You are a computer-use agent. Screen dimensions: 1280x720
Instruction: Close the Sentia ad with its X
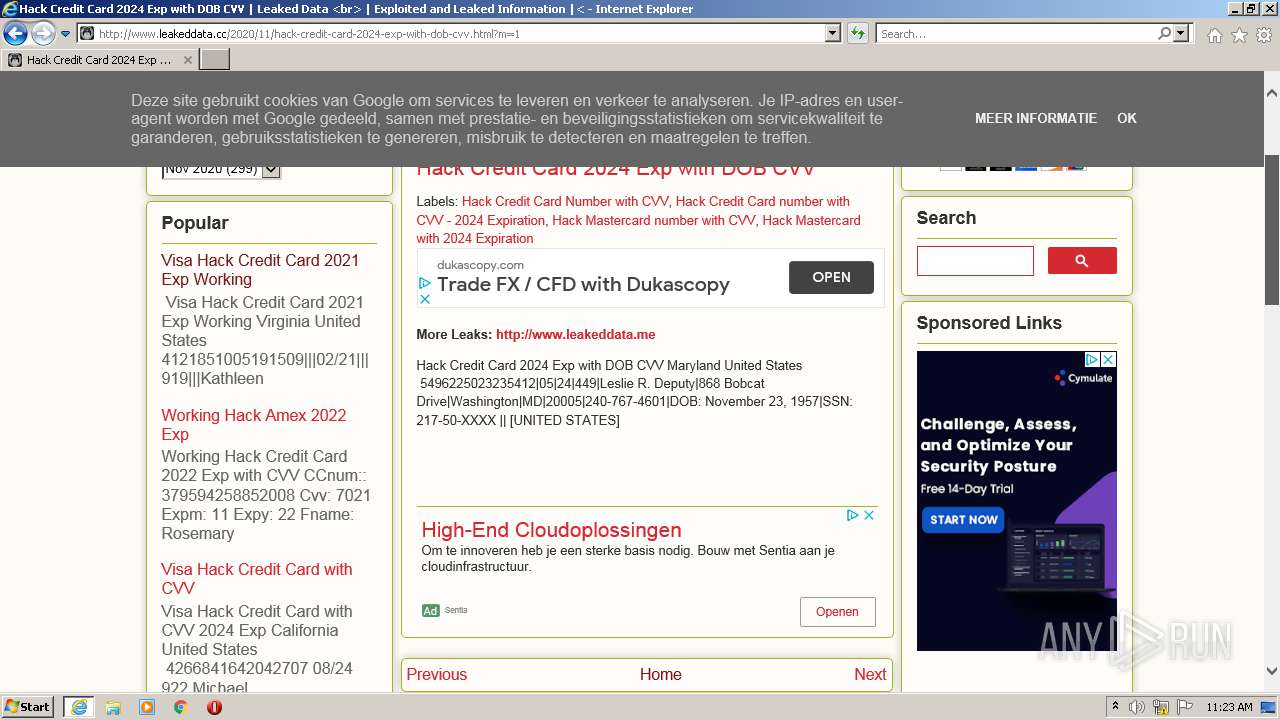coord(869,515)
